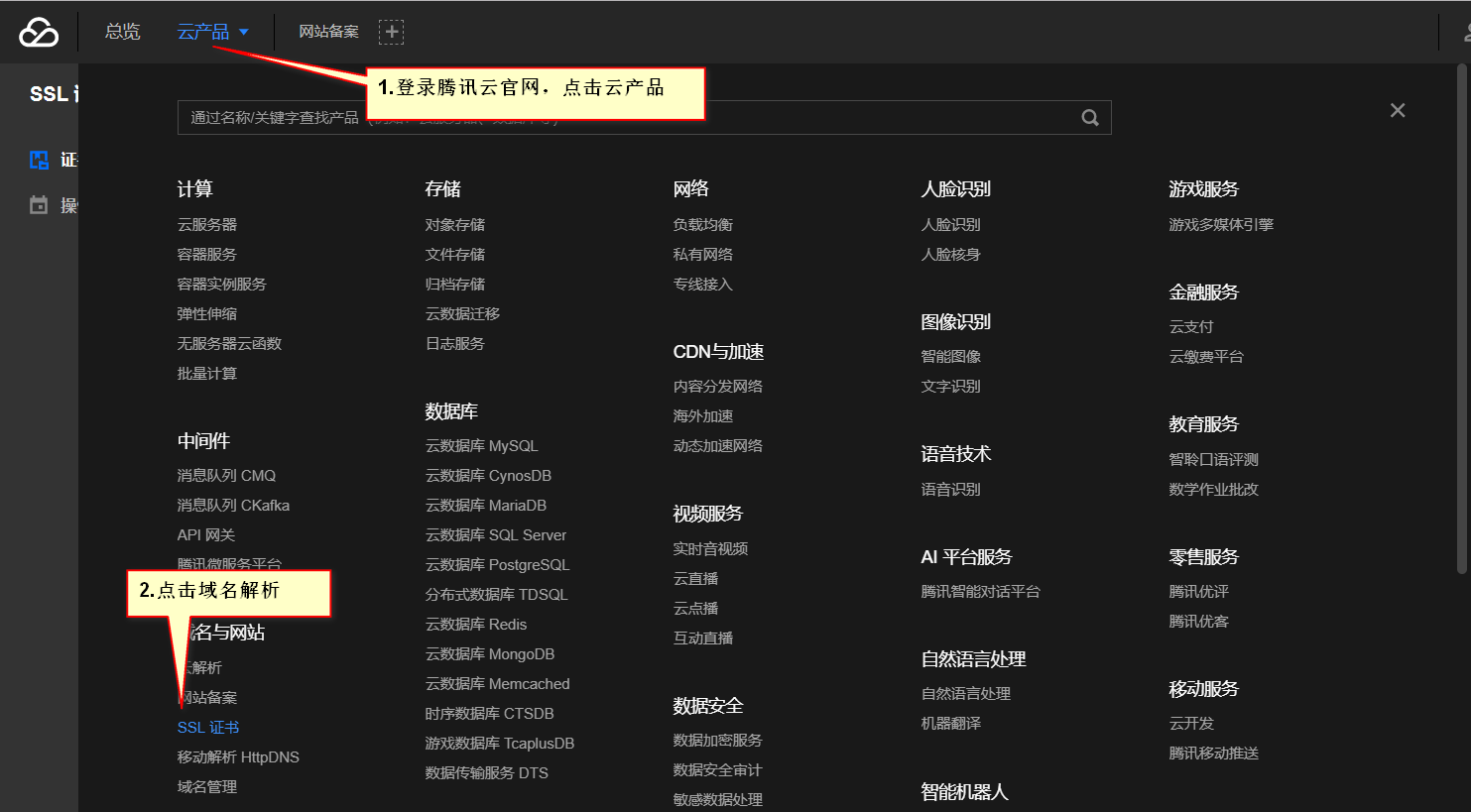The width and height of the screenshot is (1471, 812).
Task: Open 云数据库 CynosDB link
Action: tap(488, 476)
